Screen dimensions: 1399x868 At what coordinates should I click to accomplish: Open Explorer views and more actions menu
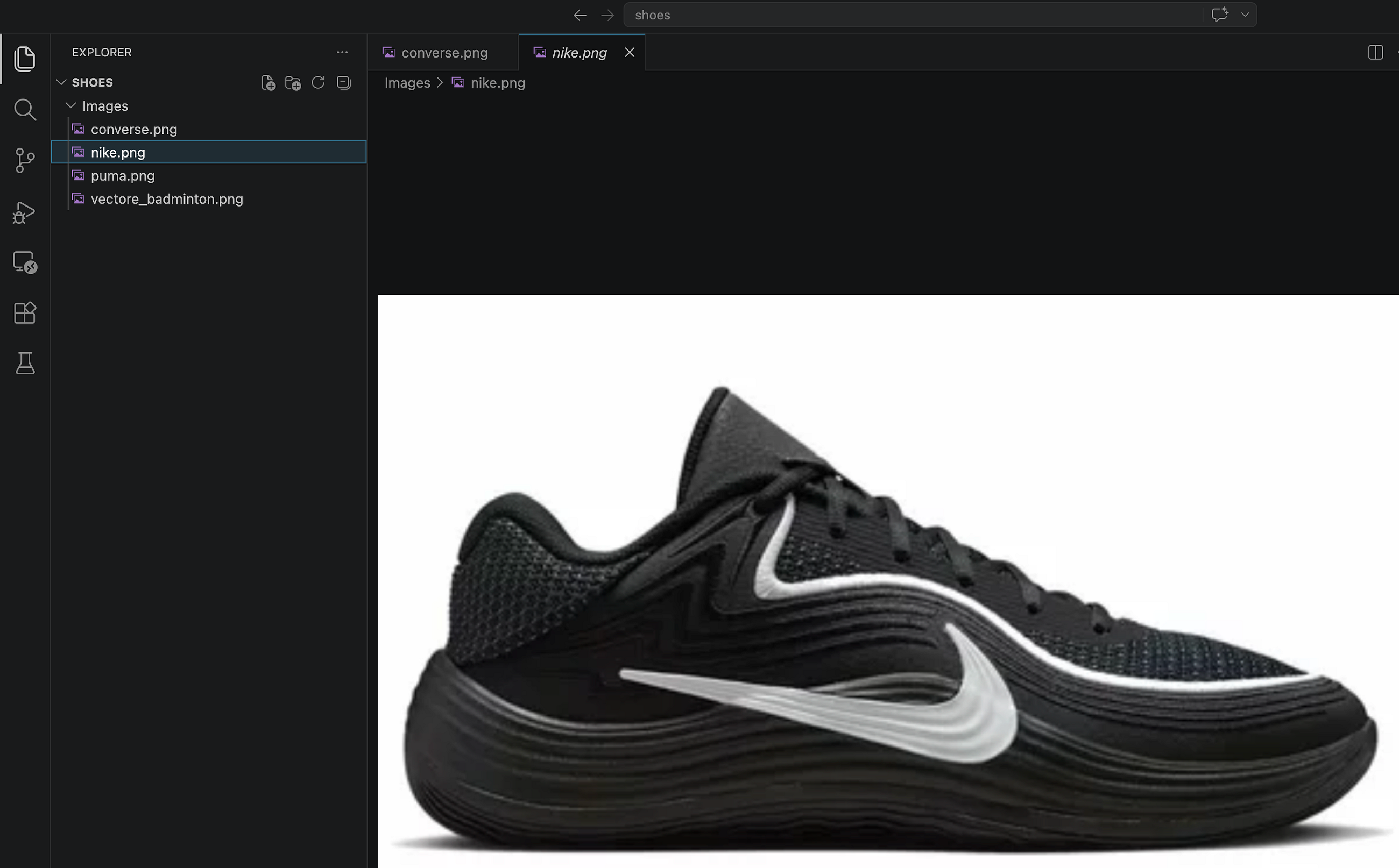(342, 52)
